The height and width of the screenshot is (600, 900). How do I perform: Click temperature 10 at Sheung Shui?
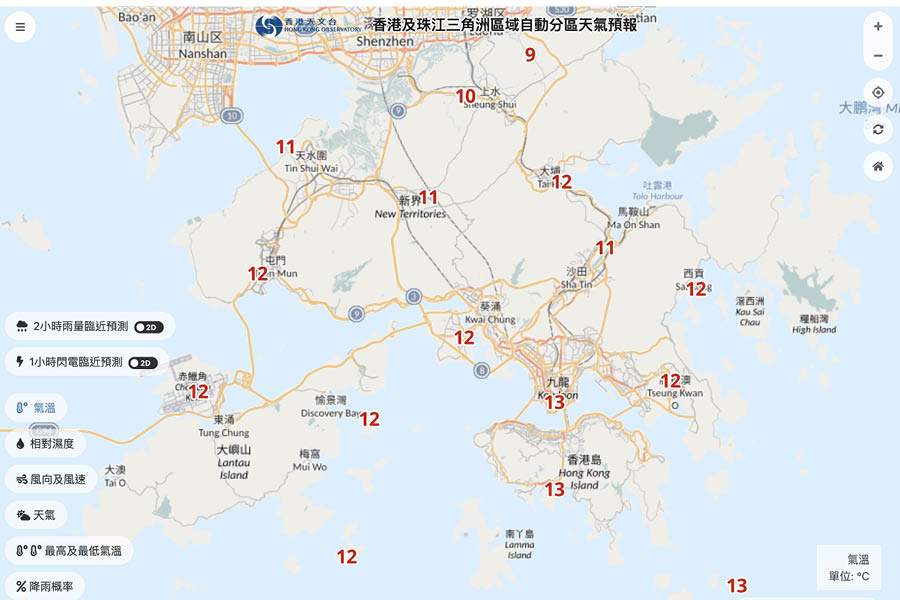click(x=466, y=96)
